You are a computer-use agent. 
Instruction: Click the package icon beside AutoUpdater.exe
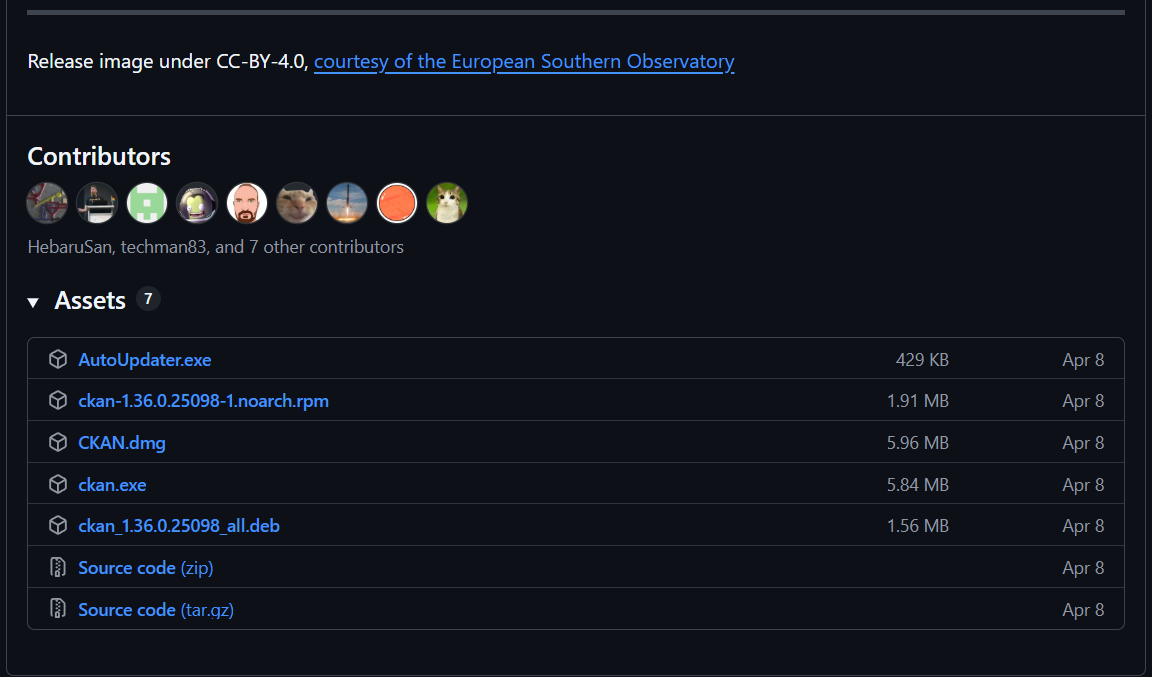click(58, 359)
